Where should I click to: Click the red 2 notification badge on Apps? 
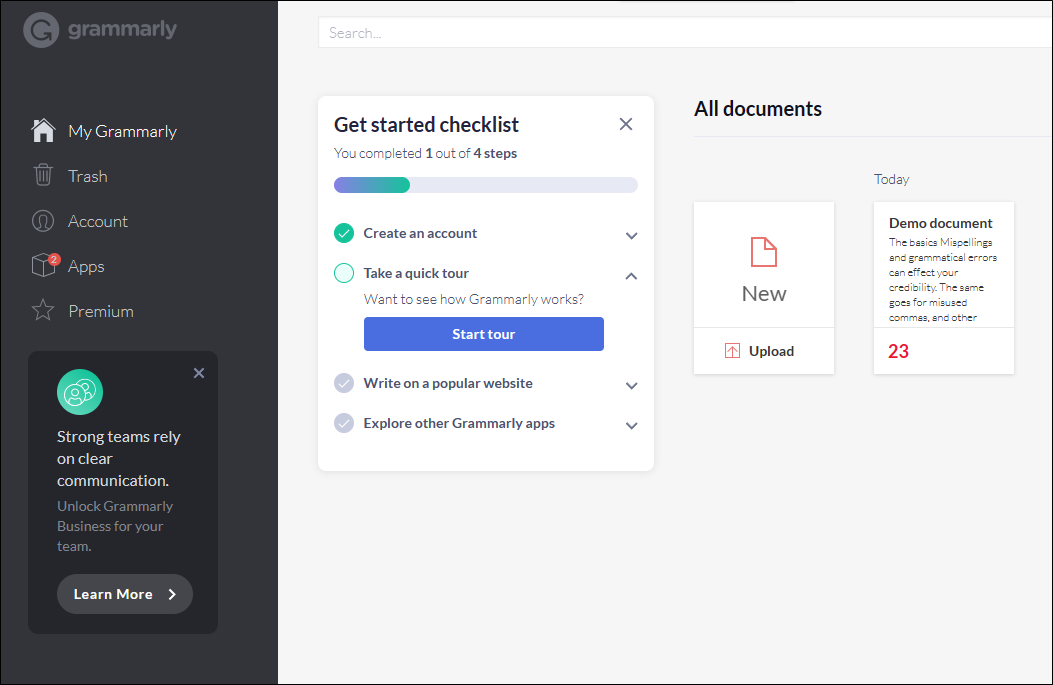click(x=54, y=259)
